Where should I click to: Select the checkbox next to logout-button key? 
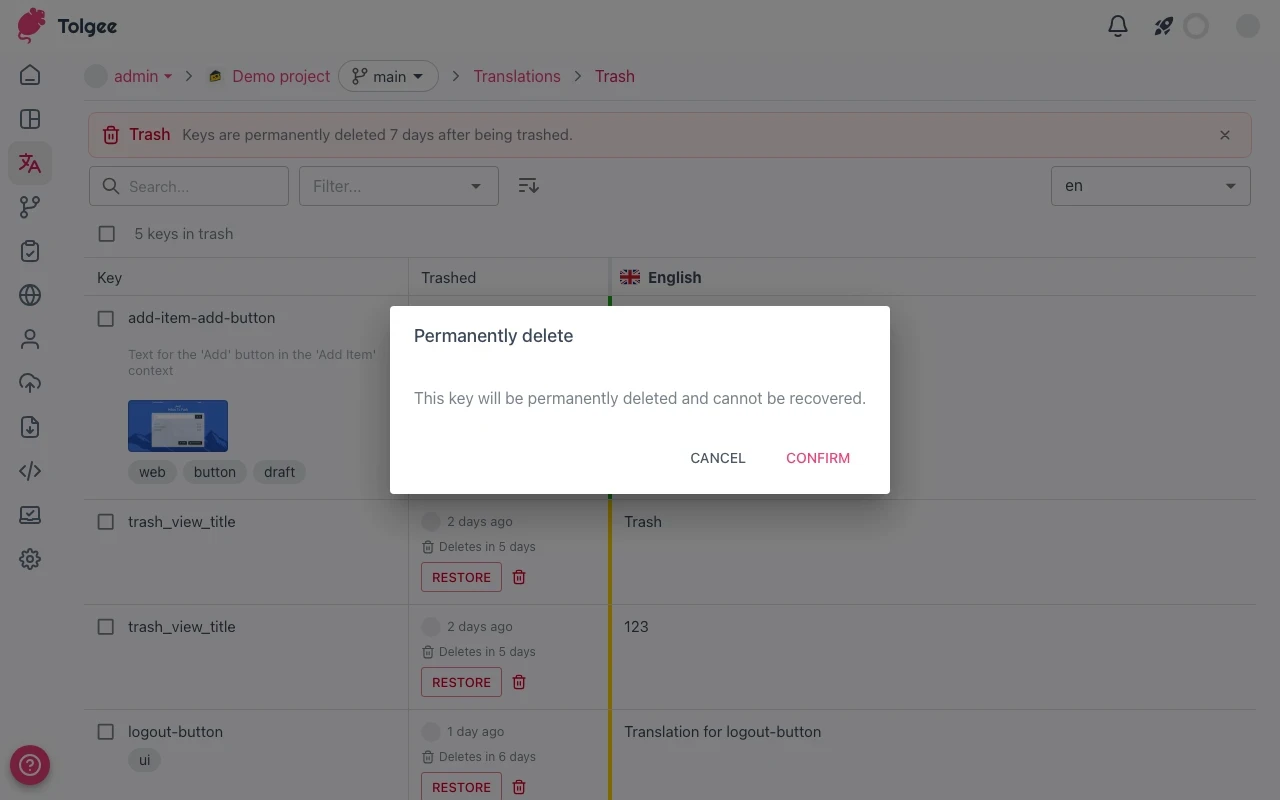[105, 731]
